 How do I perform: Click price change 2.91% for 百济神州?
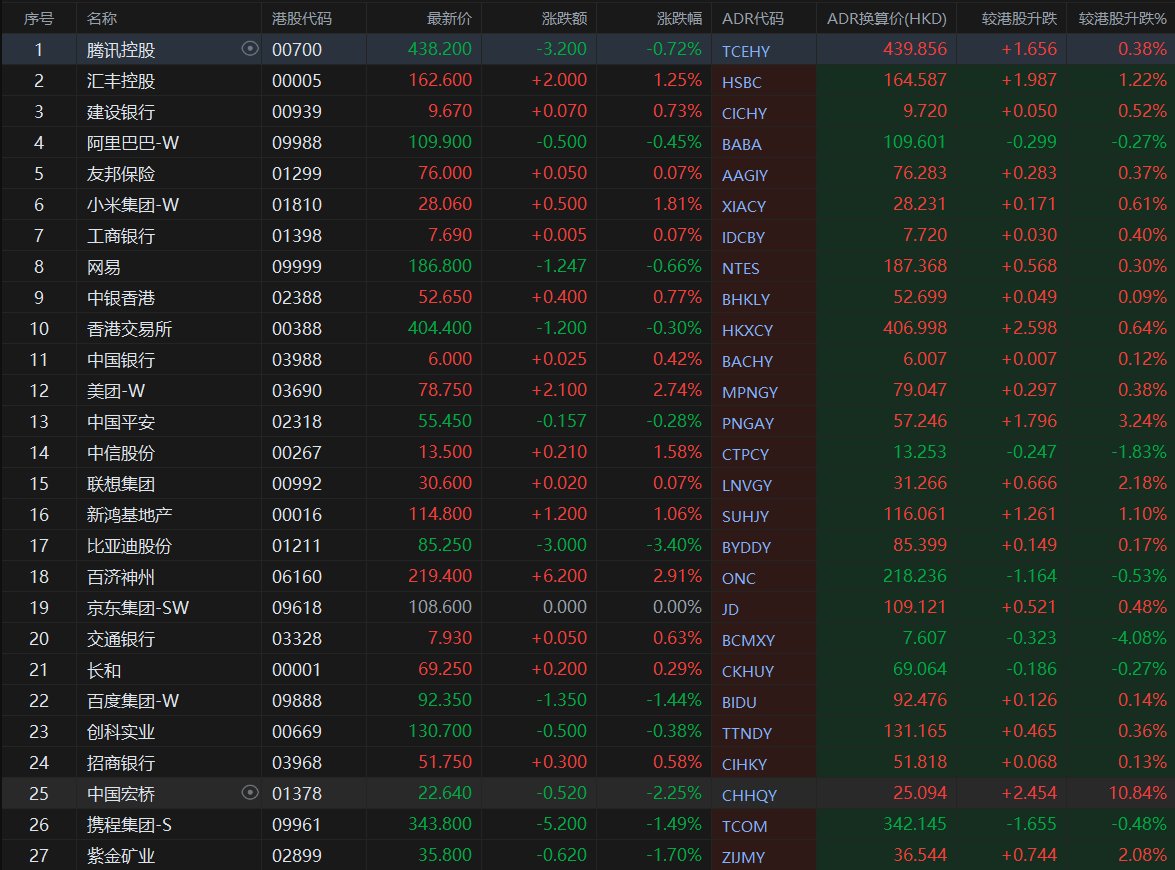coord(677,576)
